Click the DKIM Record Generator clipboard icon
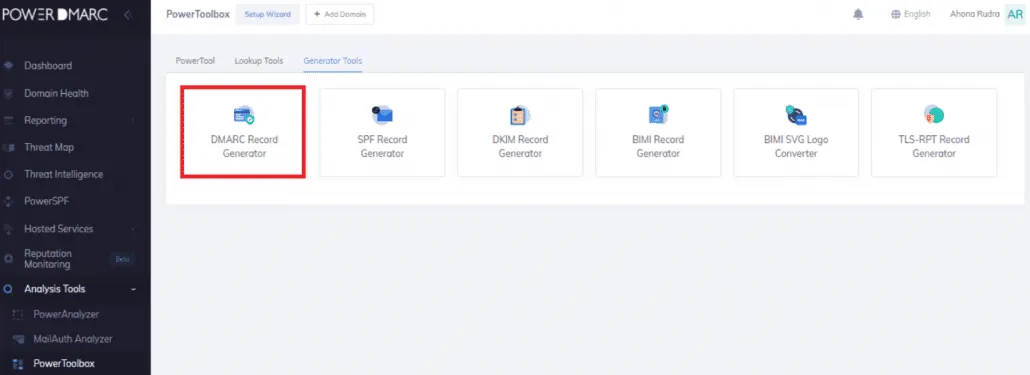 point(520,116)
